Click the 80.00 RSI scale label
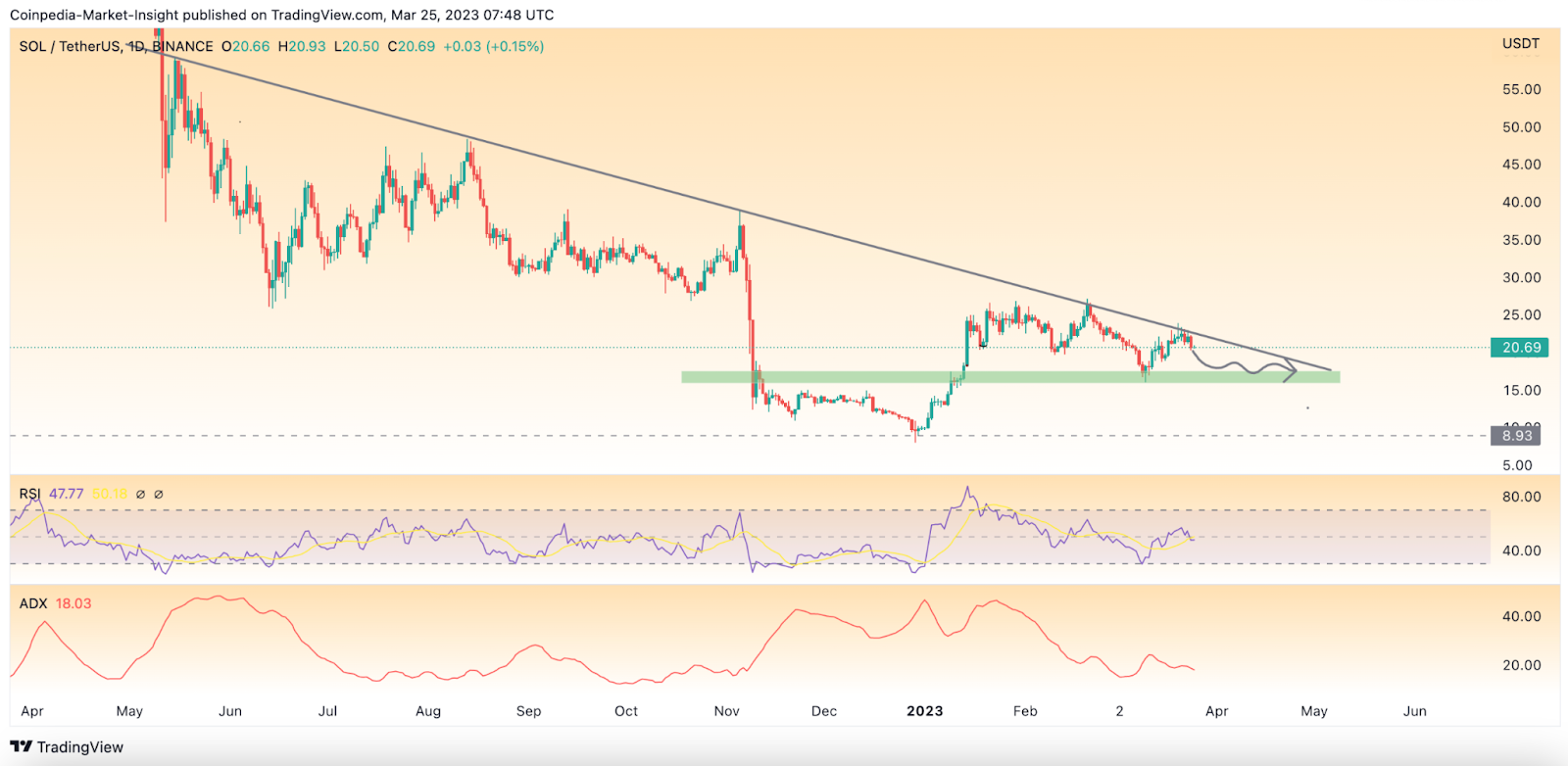The image size is (1568, 766). coord(1522,498)
